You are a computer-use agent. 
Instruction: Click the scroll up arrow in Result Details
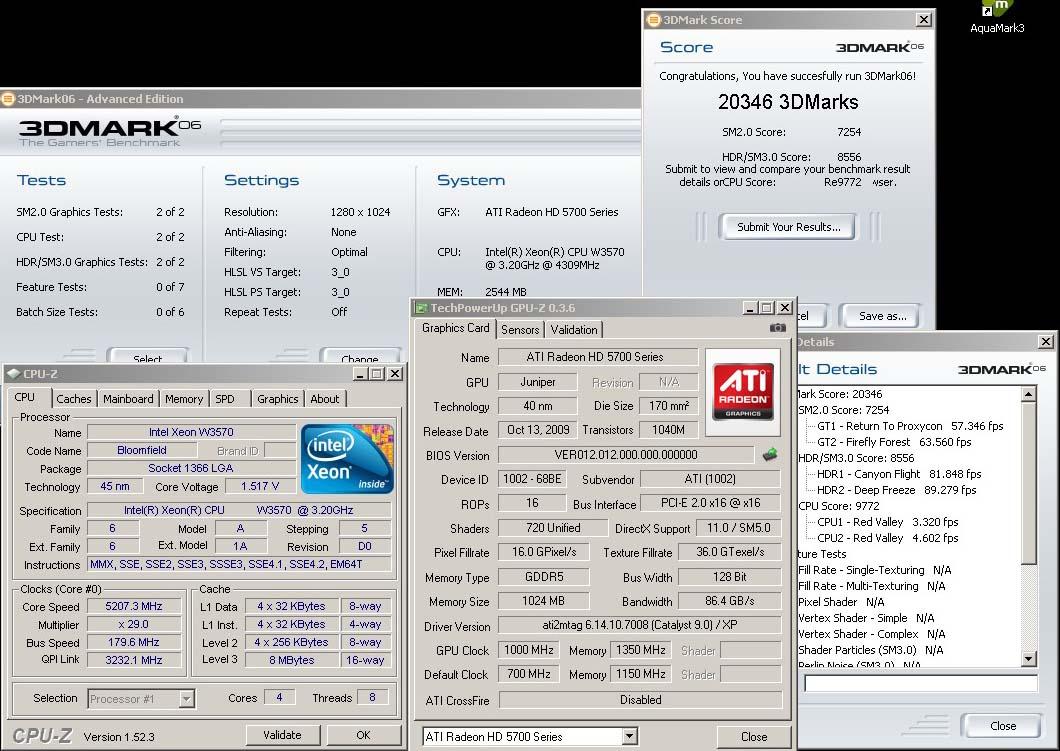click(1028, 393)
